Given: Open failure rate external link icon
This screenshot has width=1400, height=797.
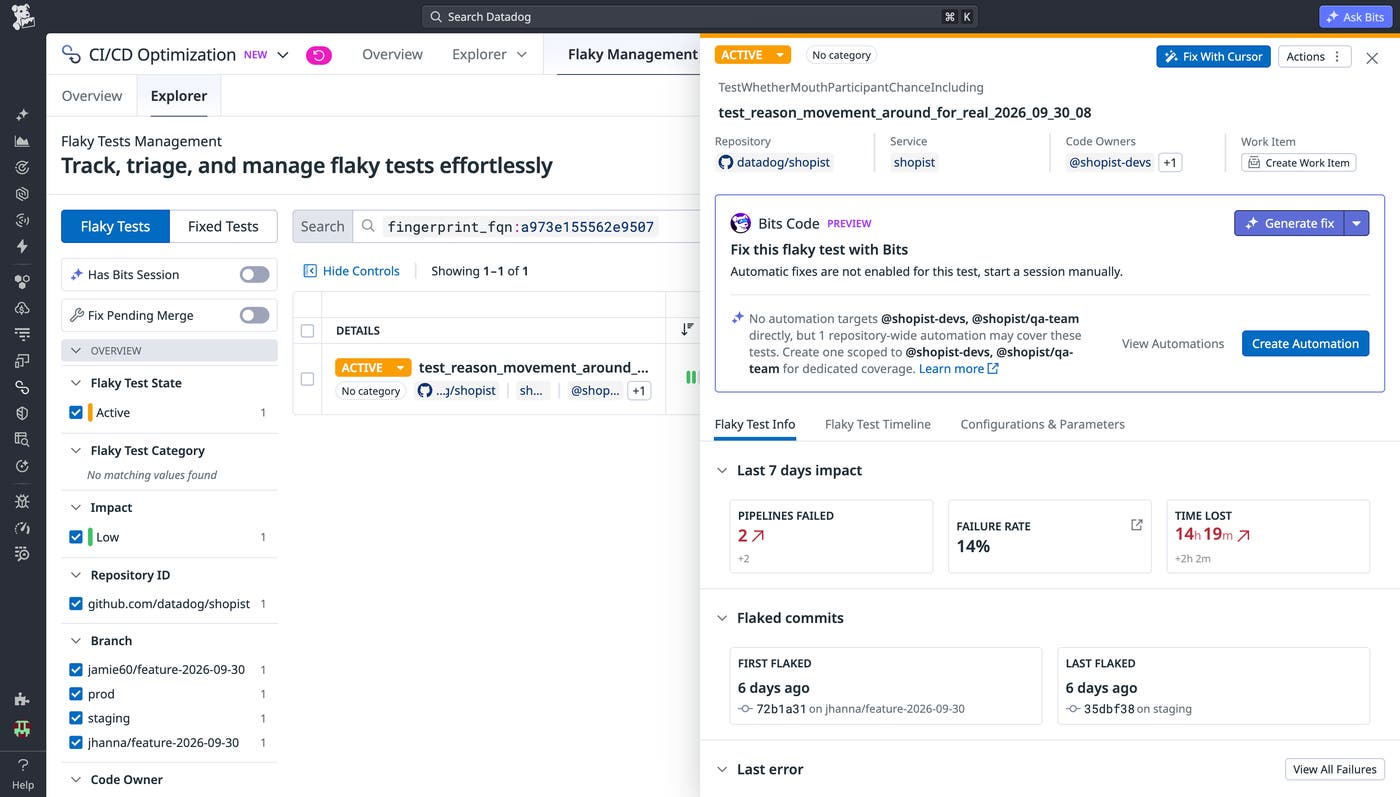Looking at the screenshot, I should (1136, 525).
